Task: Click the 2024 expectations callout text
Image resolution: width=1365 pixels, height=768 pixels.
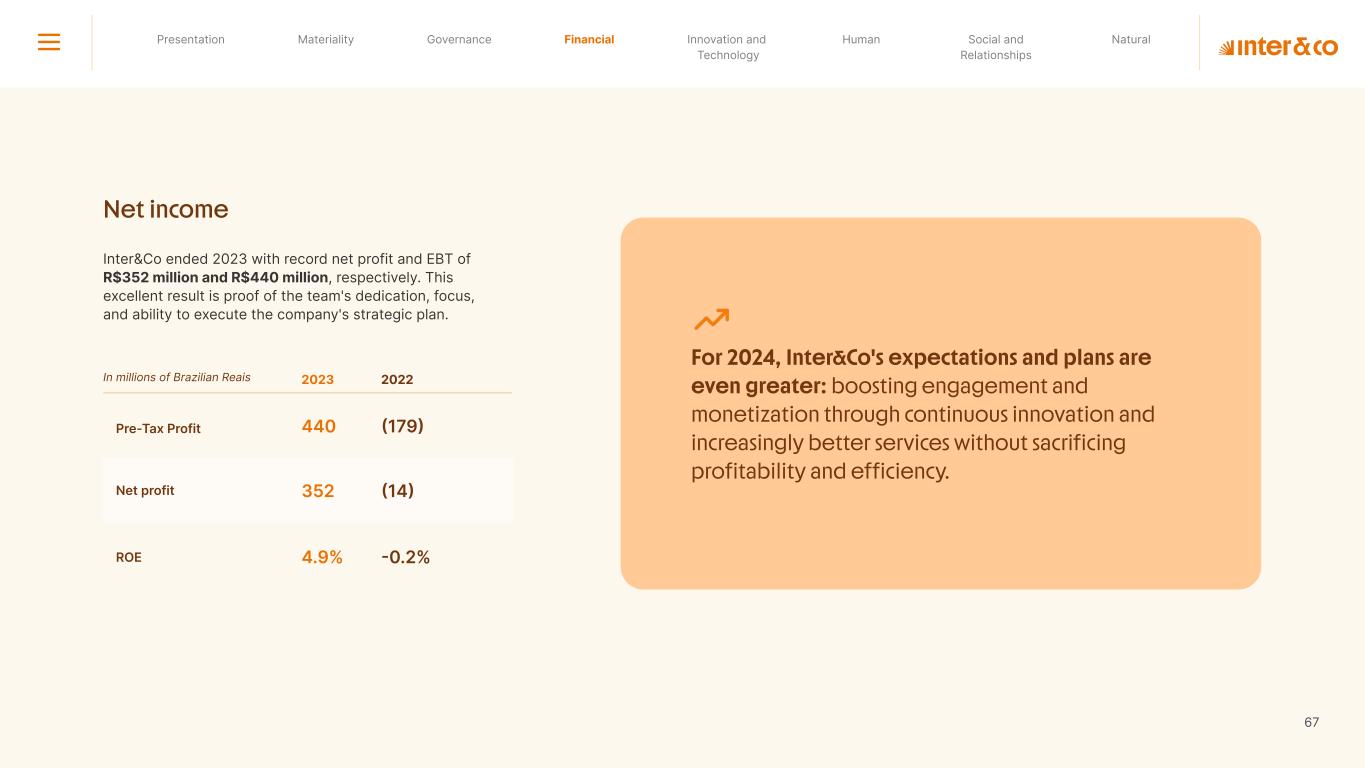Action: 922,414
